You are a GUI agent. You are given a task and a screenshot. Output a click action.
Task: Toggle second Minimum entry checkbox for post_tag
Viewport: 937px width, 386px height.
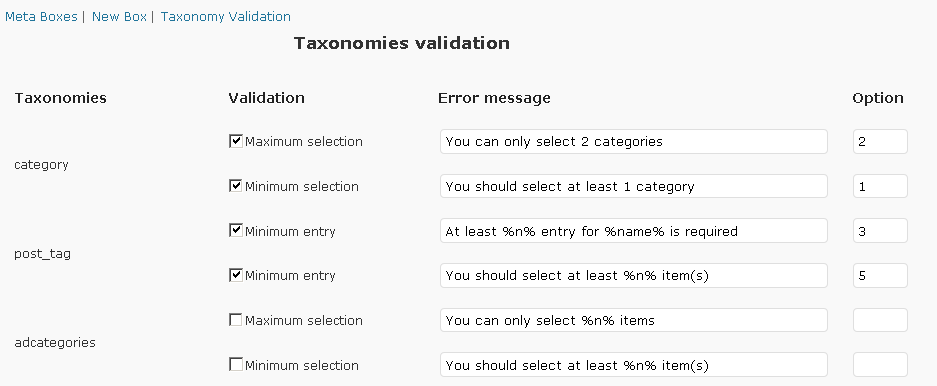235,275
